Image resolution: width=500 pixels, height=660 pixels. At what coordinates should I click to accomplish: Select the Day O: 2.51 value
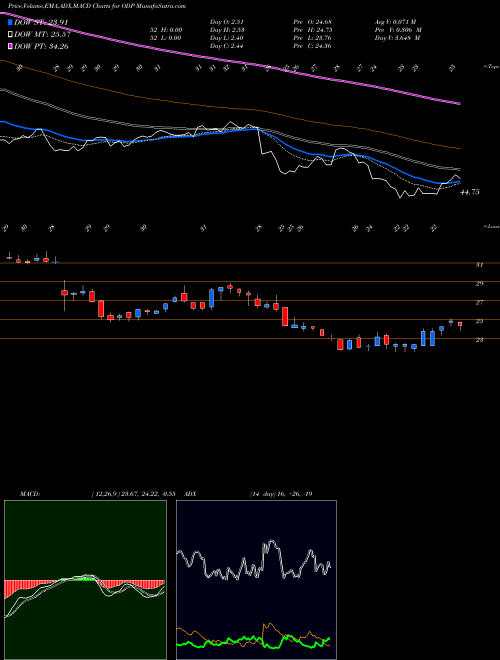pos(227,22)
